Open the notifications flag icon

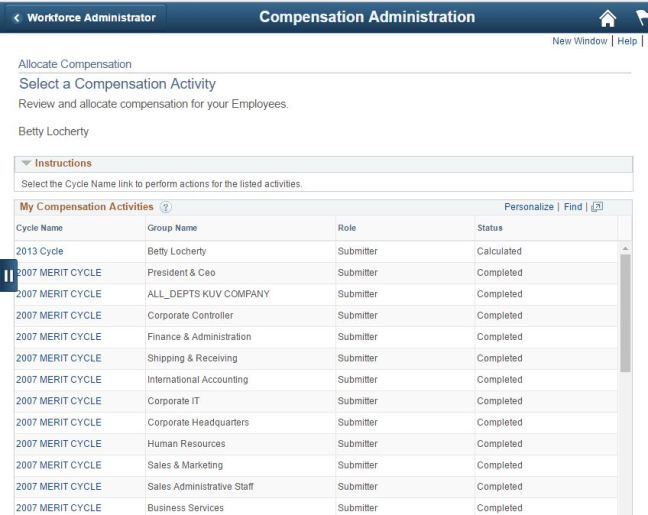point(640,17)
